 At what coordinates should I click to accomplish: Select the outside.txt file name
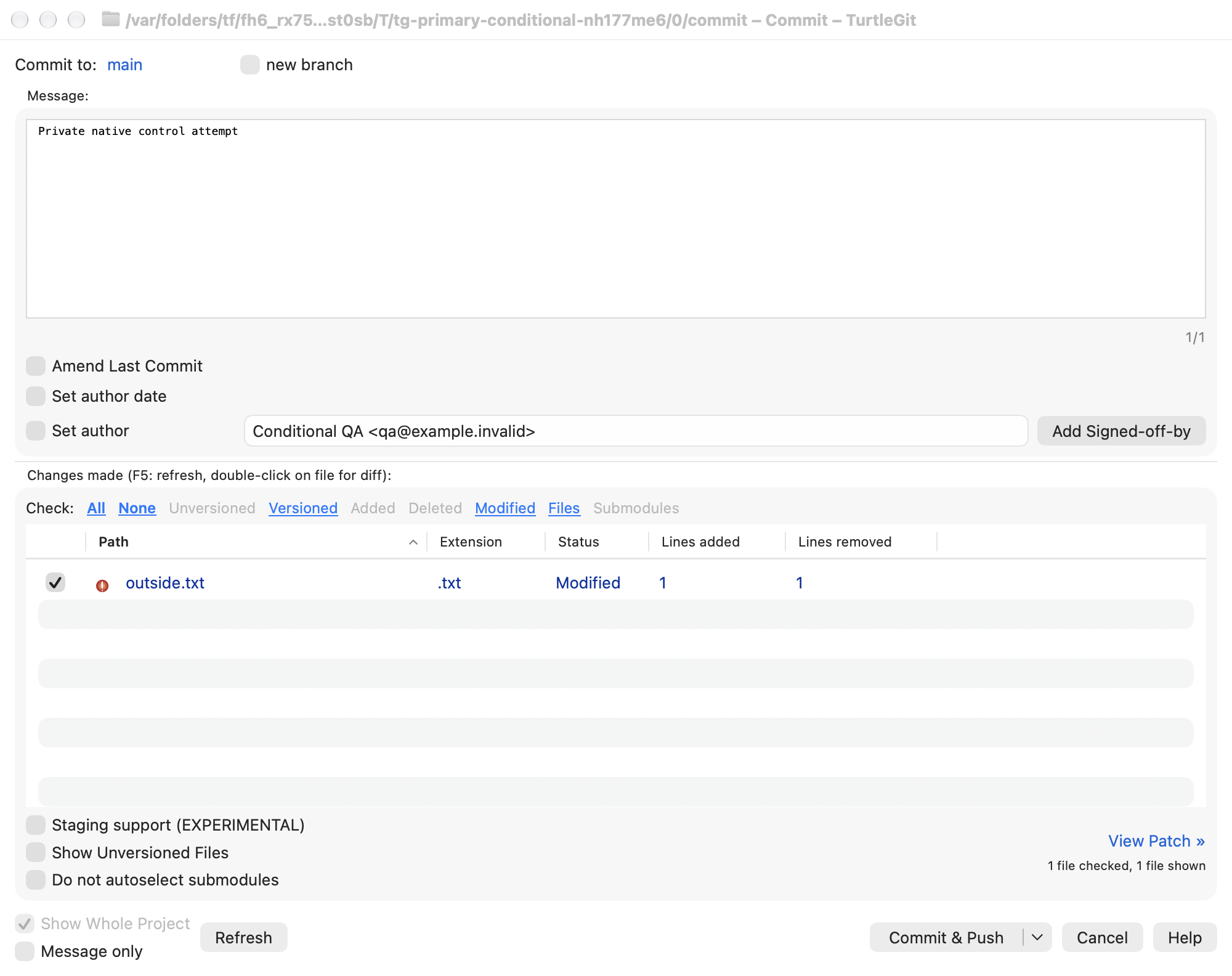(165, 583)
